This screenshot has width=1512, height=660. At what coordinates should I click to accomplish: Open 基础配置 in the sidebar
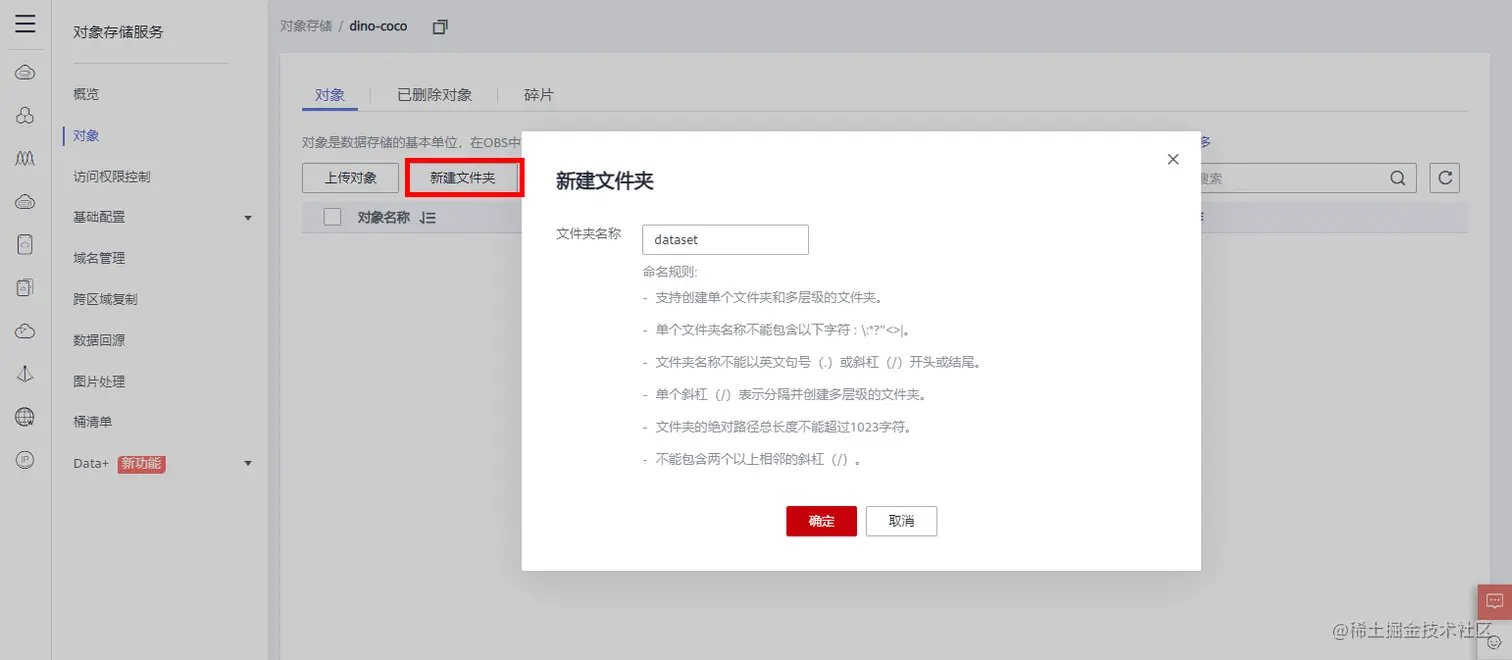[x=99, y=217]
